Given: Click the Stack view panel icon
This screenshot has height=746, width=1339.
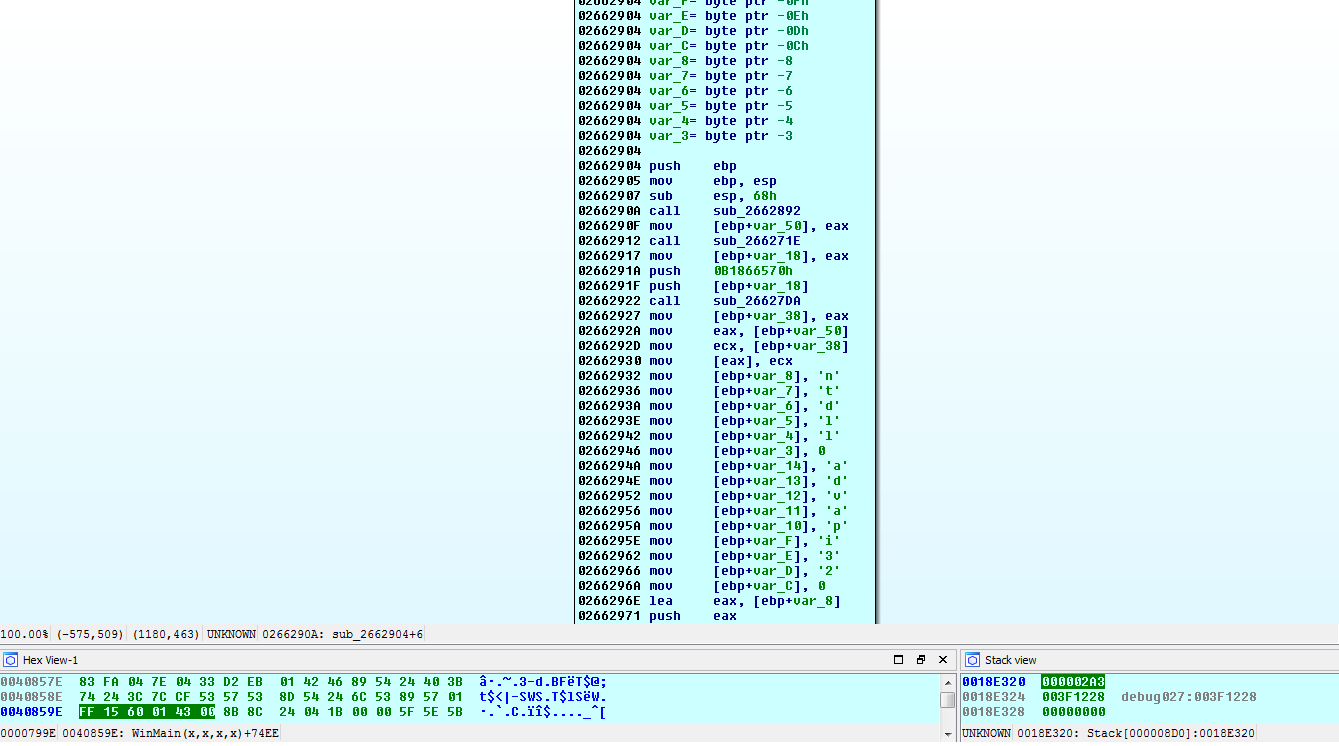Looking at the screenshot, I should coord(972,660).
